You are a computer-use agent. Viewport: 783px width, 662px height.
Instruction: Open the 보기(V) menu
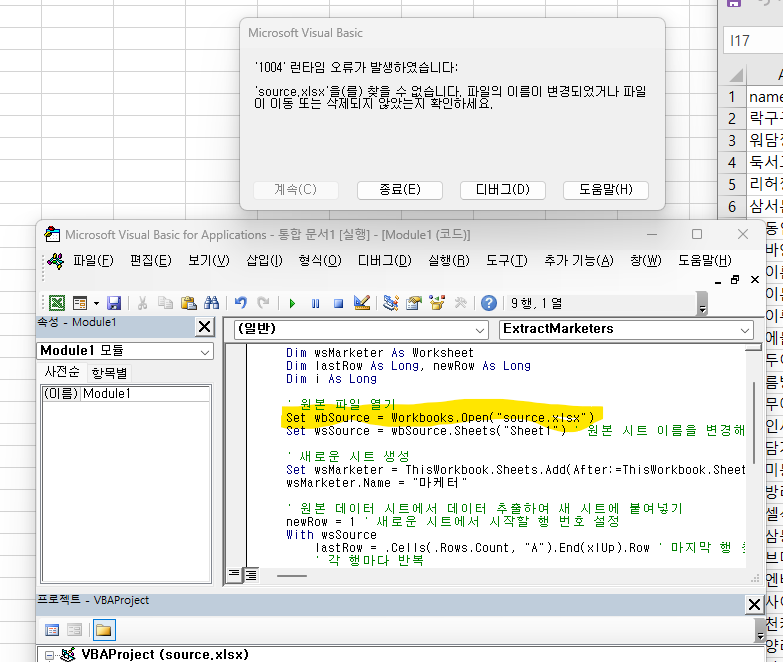click(209, 260)
